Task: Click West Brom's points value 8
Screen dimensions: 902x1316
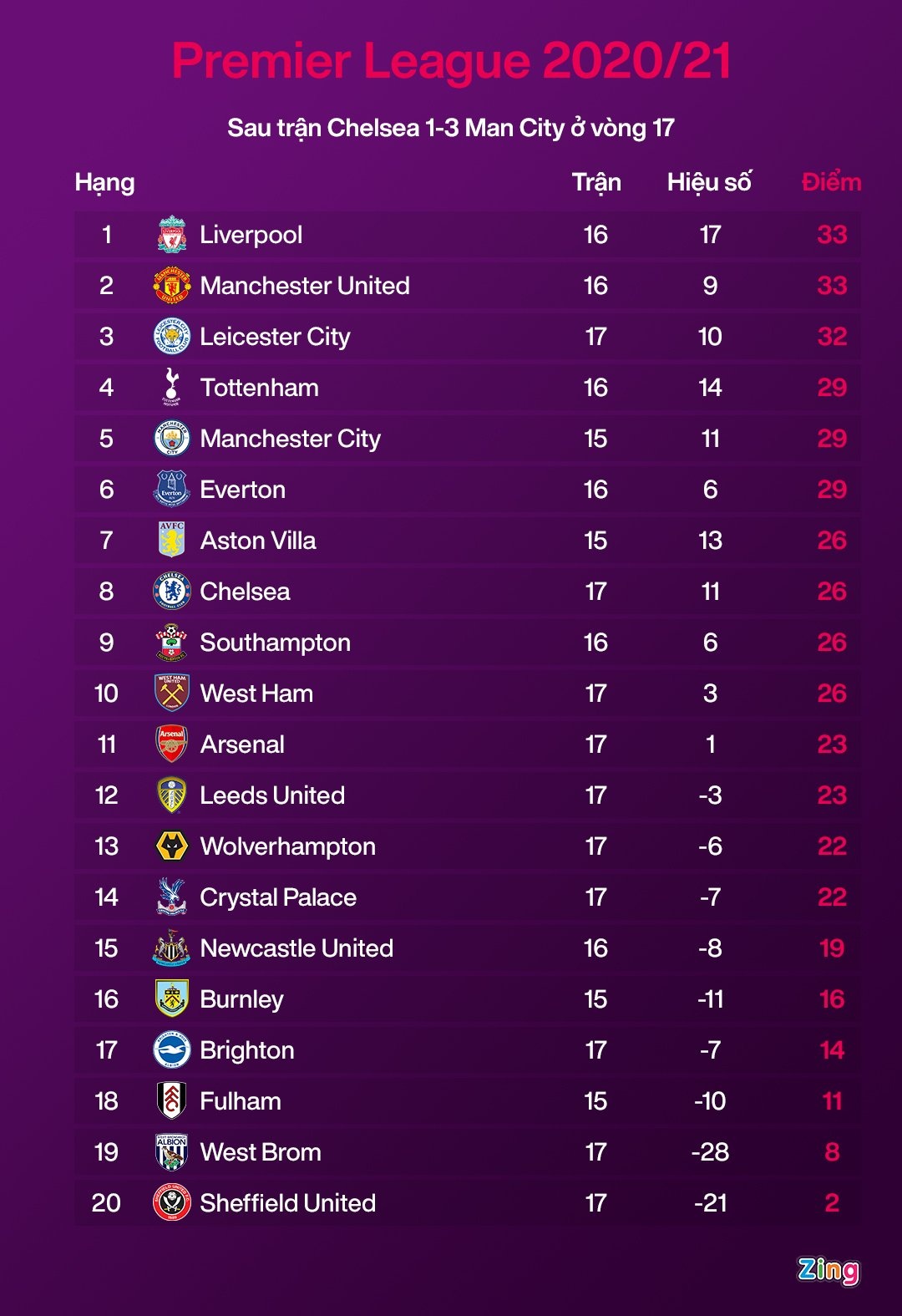Action: click(832, 1152)
